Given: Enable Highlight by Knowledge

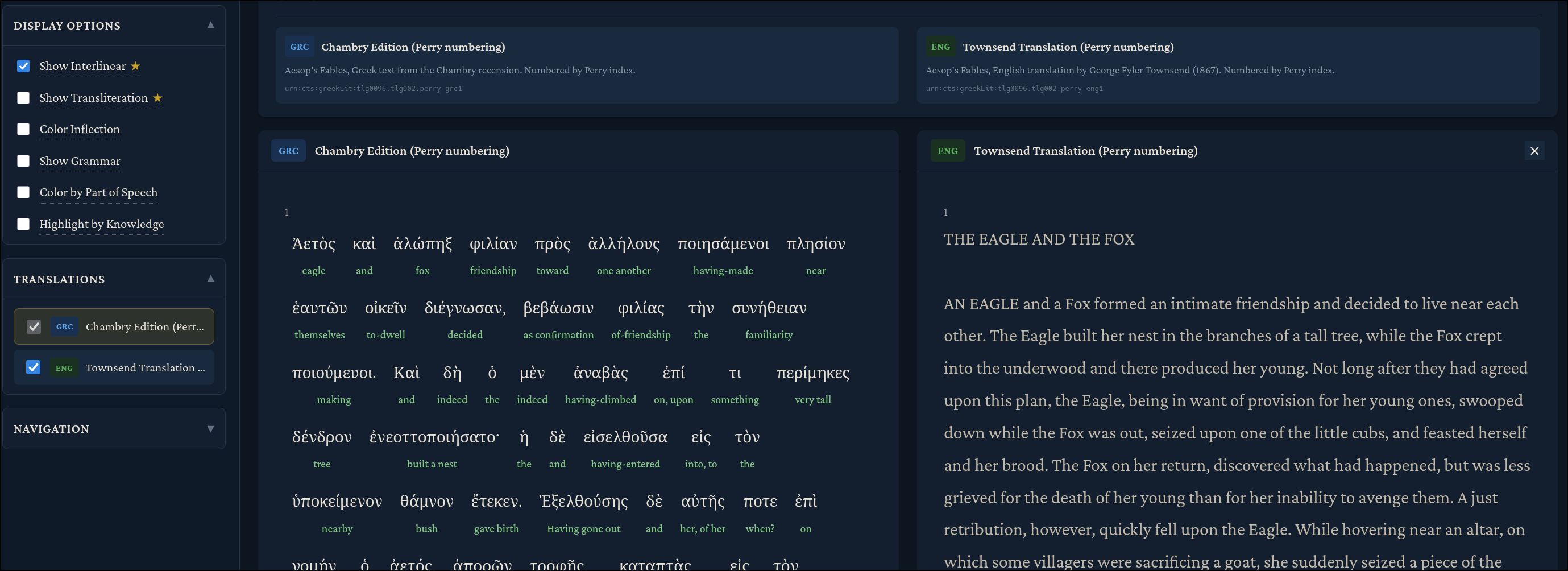Looking at the screenshot, I should tap(23, 224).
